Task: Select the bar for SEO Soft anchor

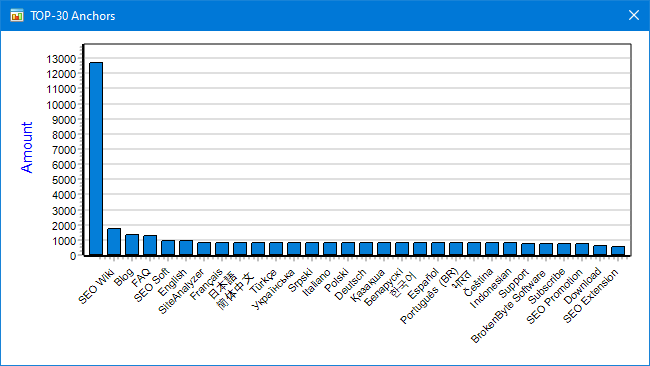Action: tap(168, 248)
